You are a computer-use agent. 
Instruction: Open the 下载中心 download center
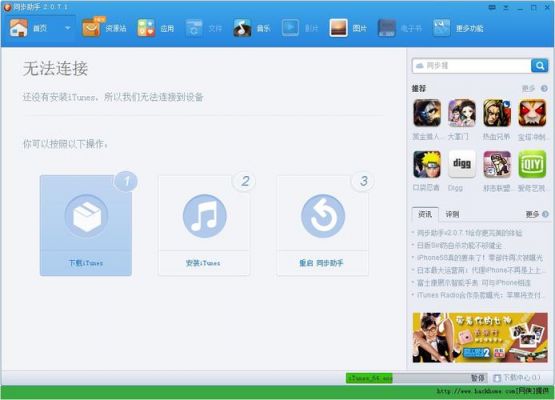click(521, 378)
